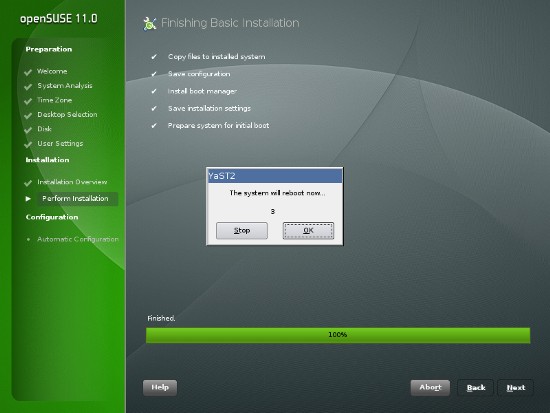Click 'Prepare system for initial boot' text
This screenshot has height=413, width=550.
218,126
